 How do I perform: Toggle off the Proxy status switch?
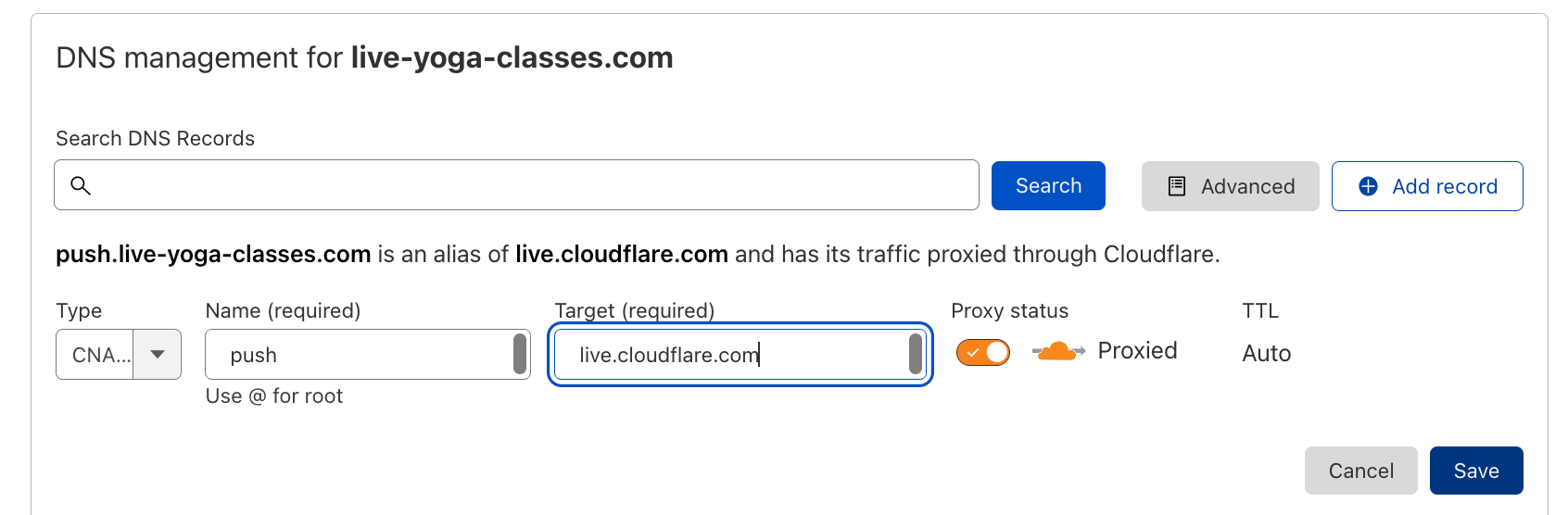(983, 352)
